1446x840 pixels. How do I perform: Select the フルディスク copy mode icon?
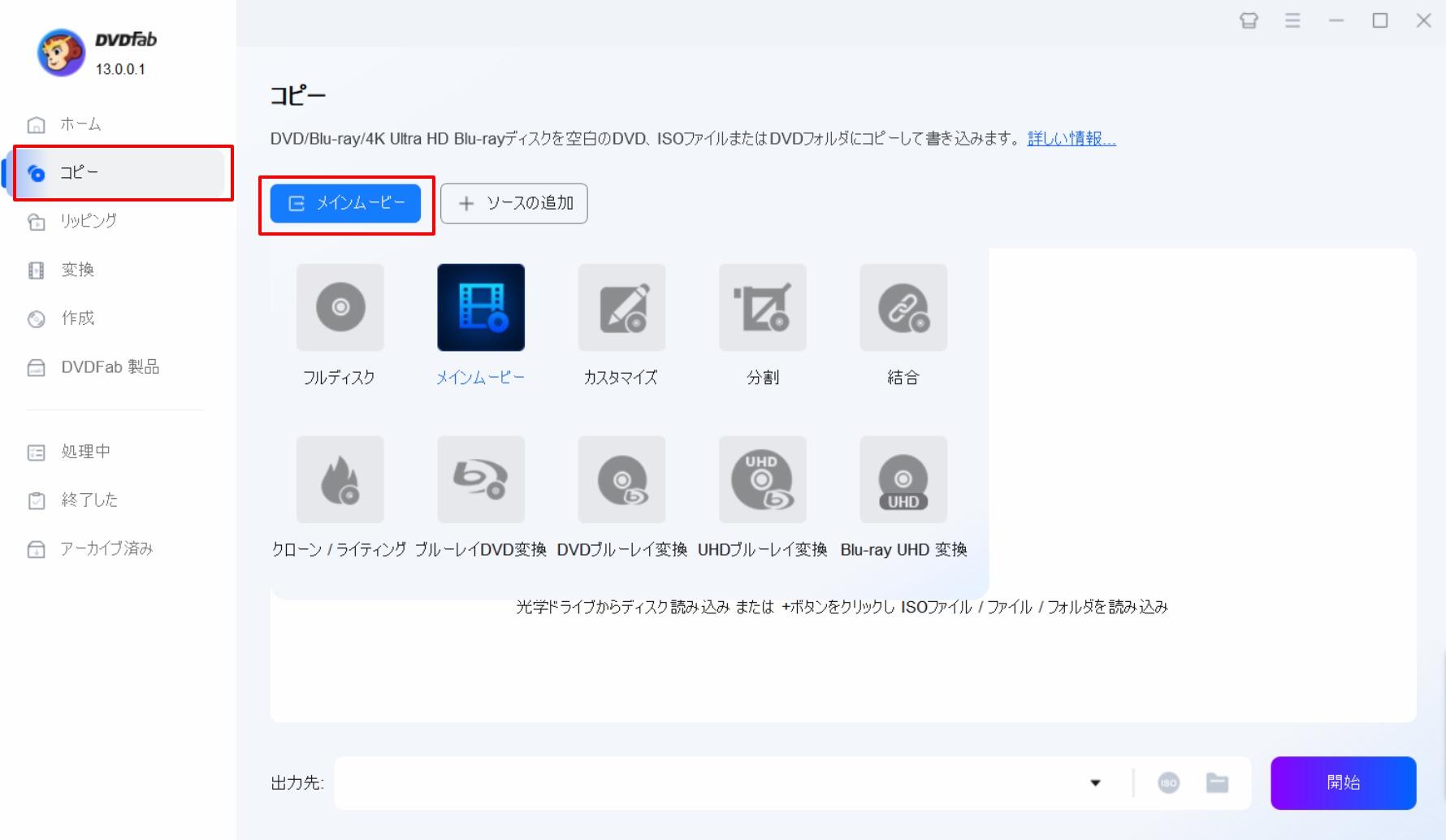(340, 307)
